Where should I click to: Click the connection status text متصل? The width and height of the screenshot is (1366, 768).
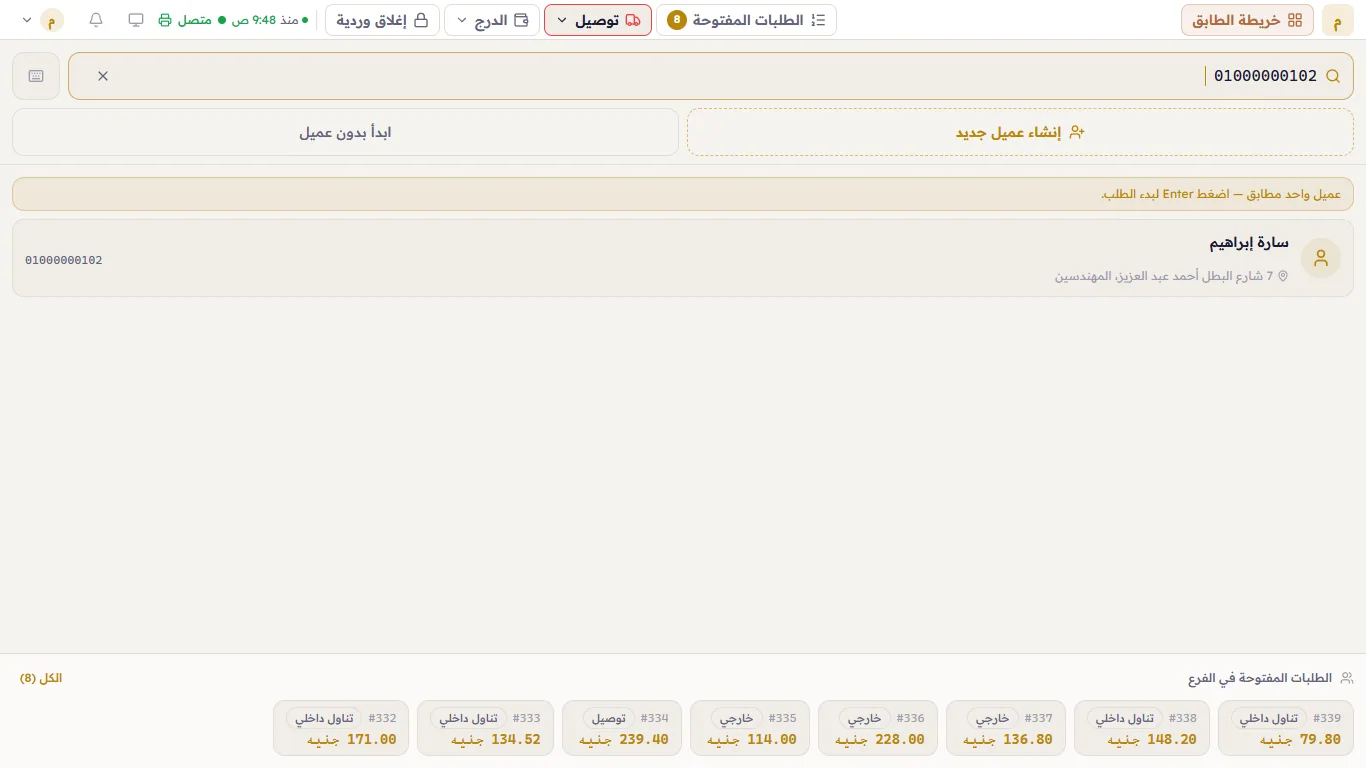[195, 20]
